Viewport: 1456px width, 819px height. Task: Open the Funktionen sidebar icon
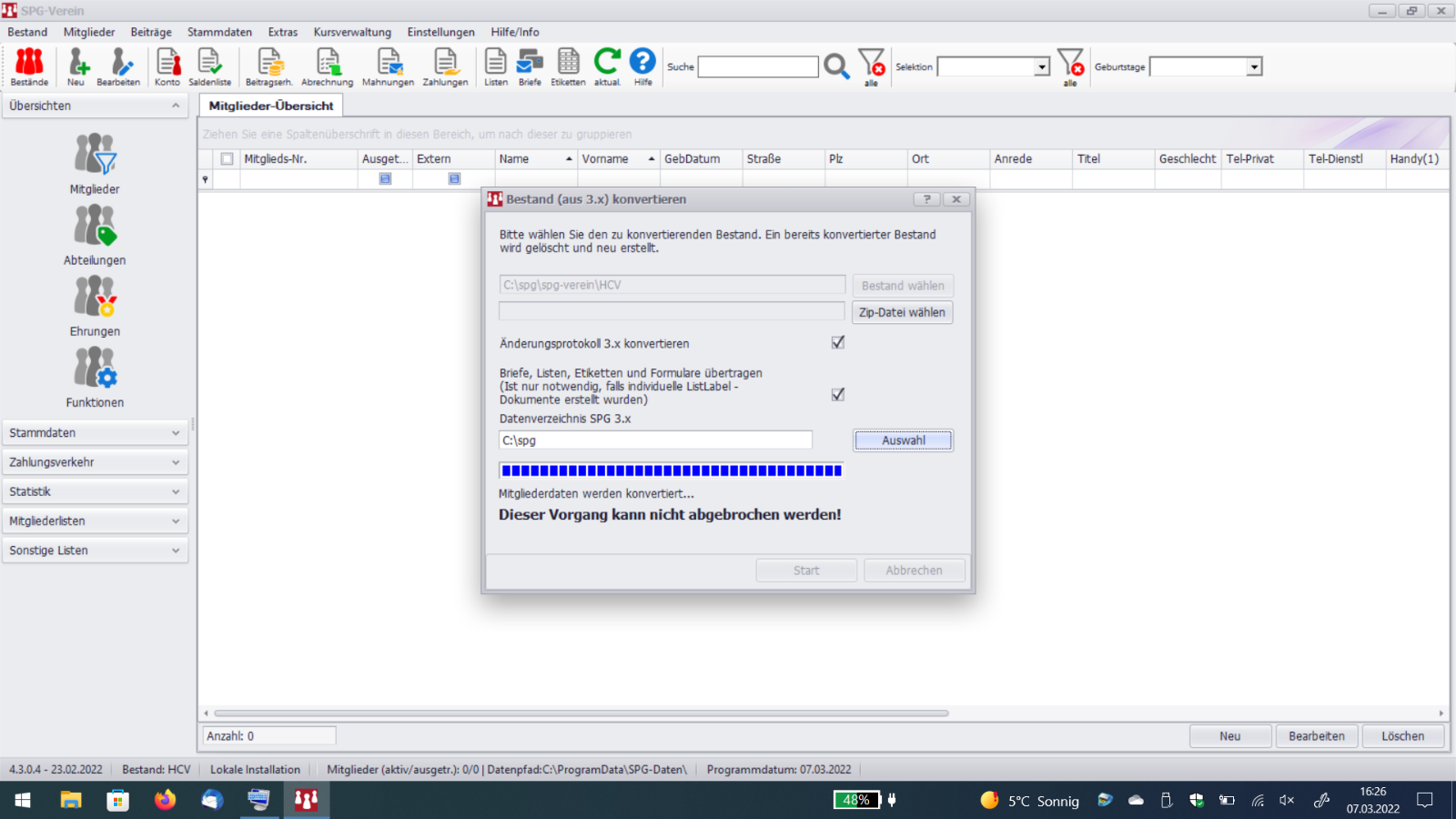coord(95,377)
